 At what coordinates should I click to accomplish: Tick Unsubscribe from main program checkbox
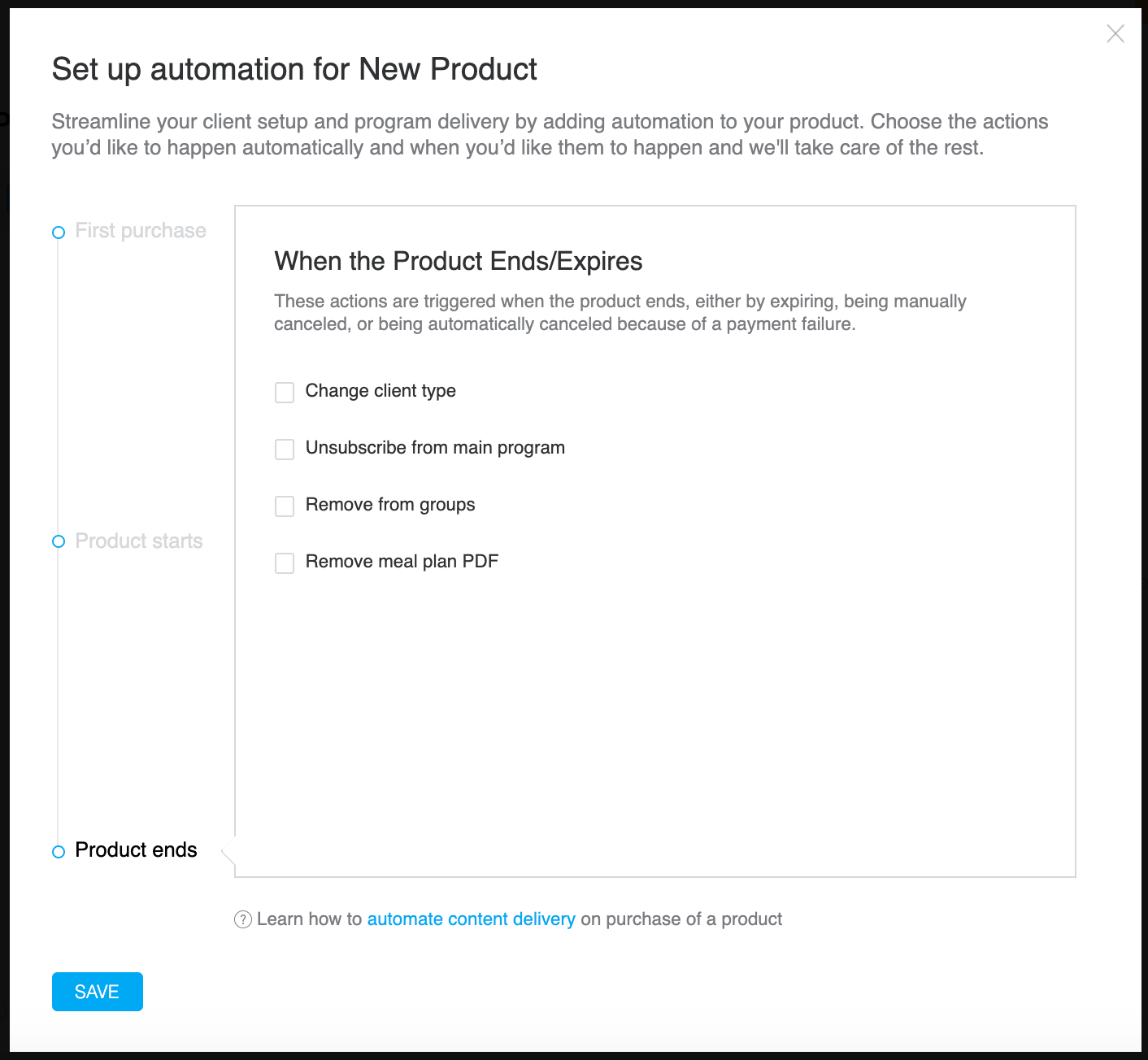coord(285,450)
